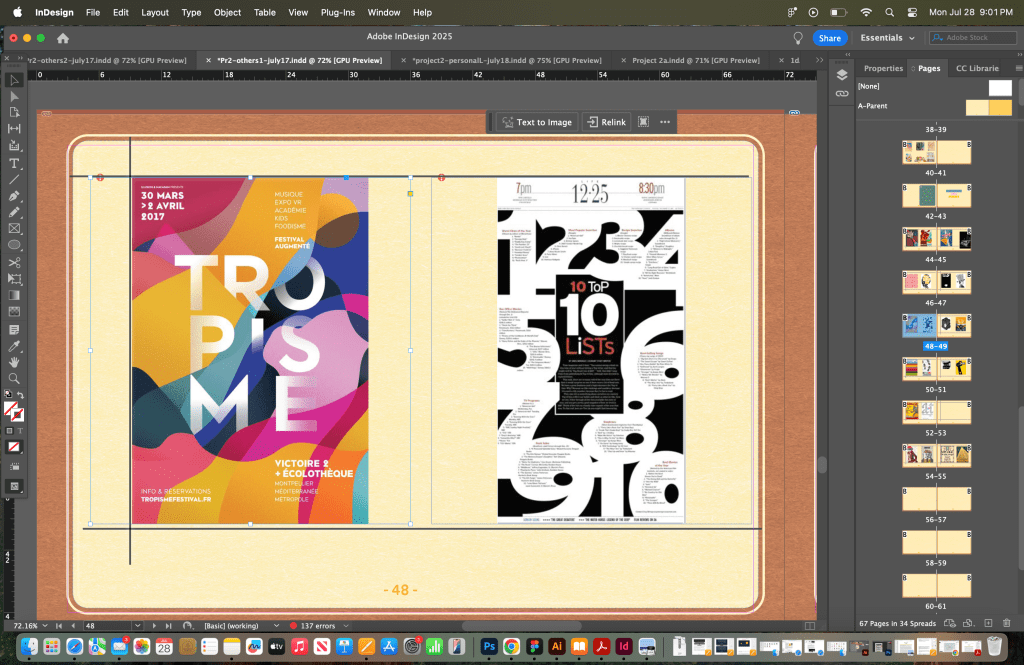Viewport: 1024px width, 665px height.
Task: Swap fill and stroke colors
Action: [21, 396]
